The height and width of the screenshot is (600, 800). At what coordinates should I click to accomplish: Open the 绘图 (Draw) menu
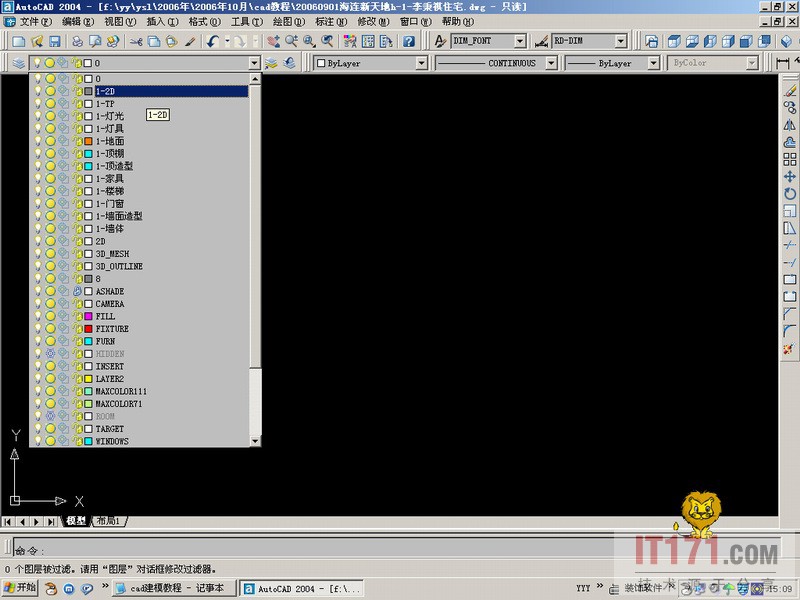coord(283,21)
